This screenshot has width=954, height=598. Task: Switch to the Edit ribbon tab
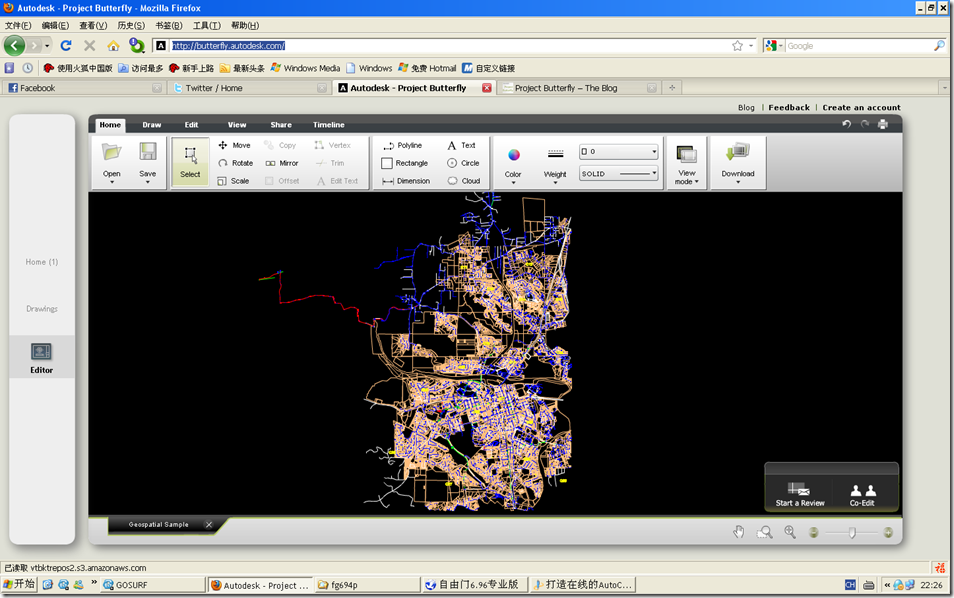(x=191, y=125)
